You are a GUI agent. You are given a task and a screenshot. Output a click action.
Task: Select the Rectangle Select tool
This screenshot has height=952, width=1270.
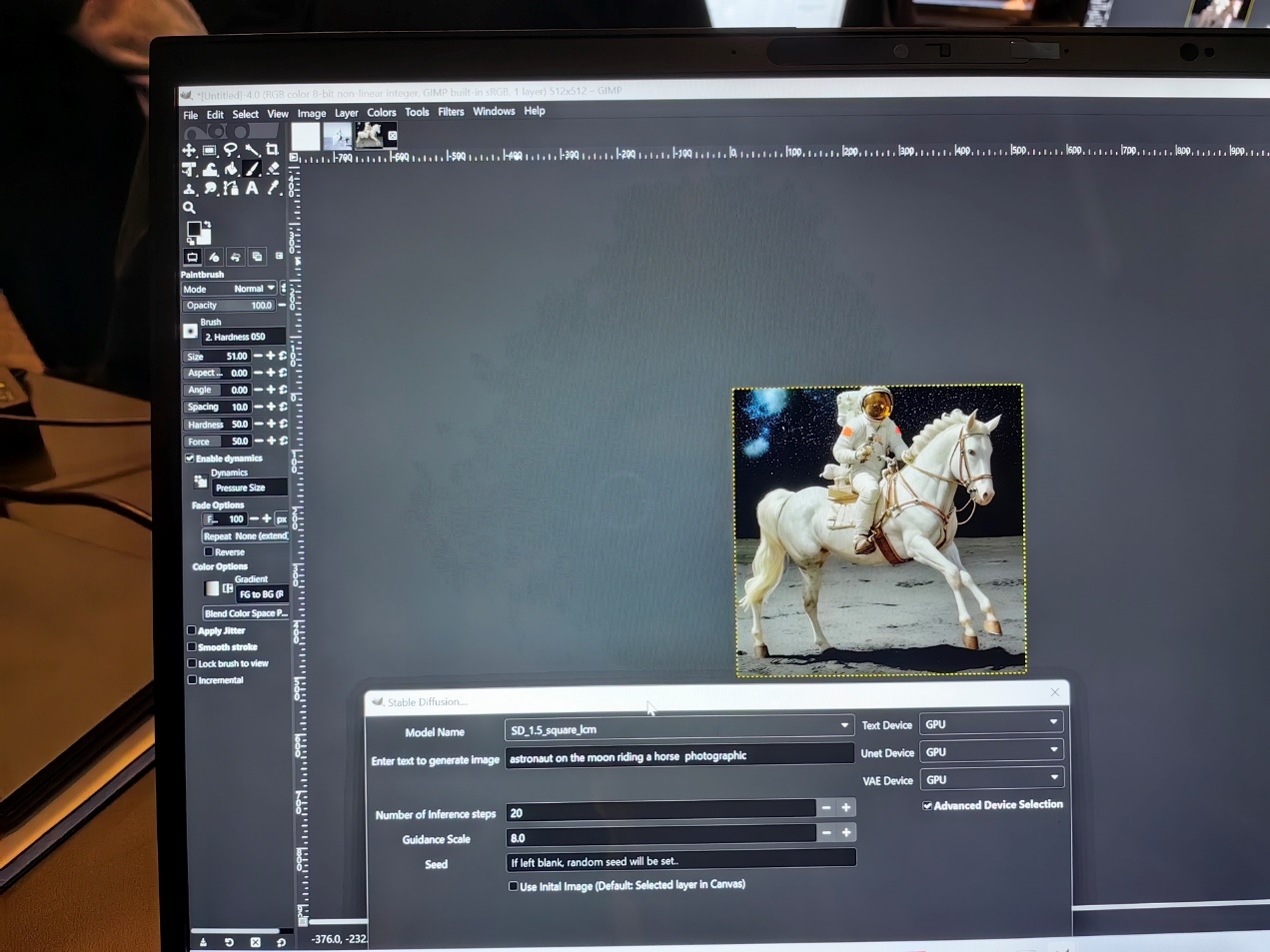[210, 150]
